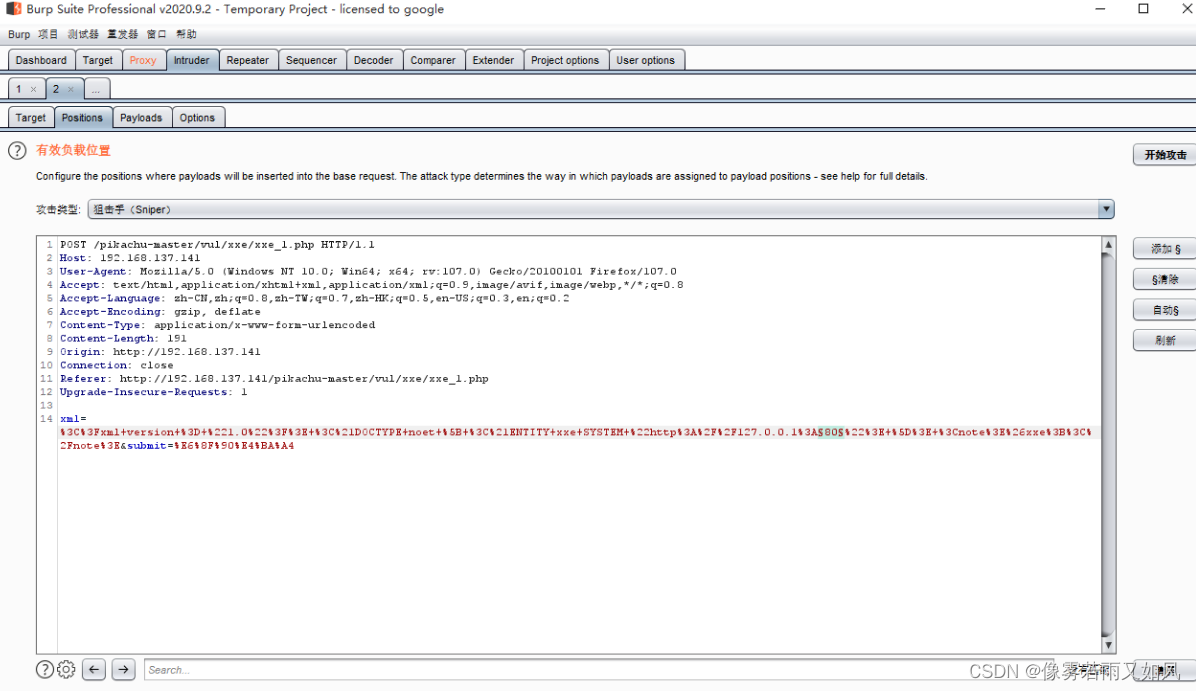1196x691 pixels.
Task: Click the submit parameter in request body
Action: pos(146,445)
